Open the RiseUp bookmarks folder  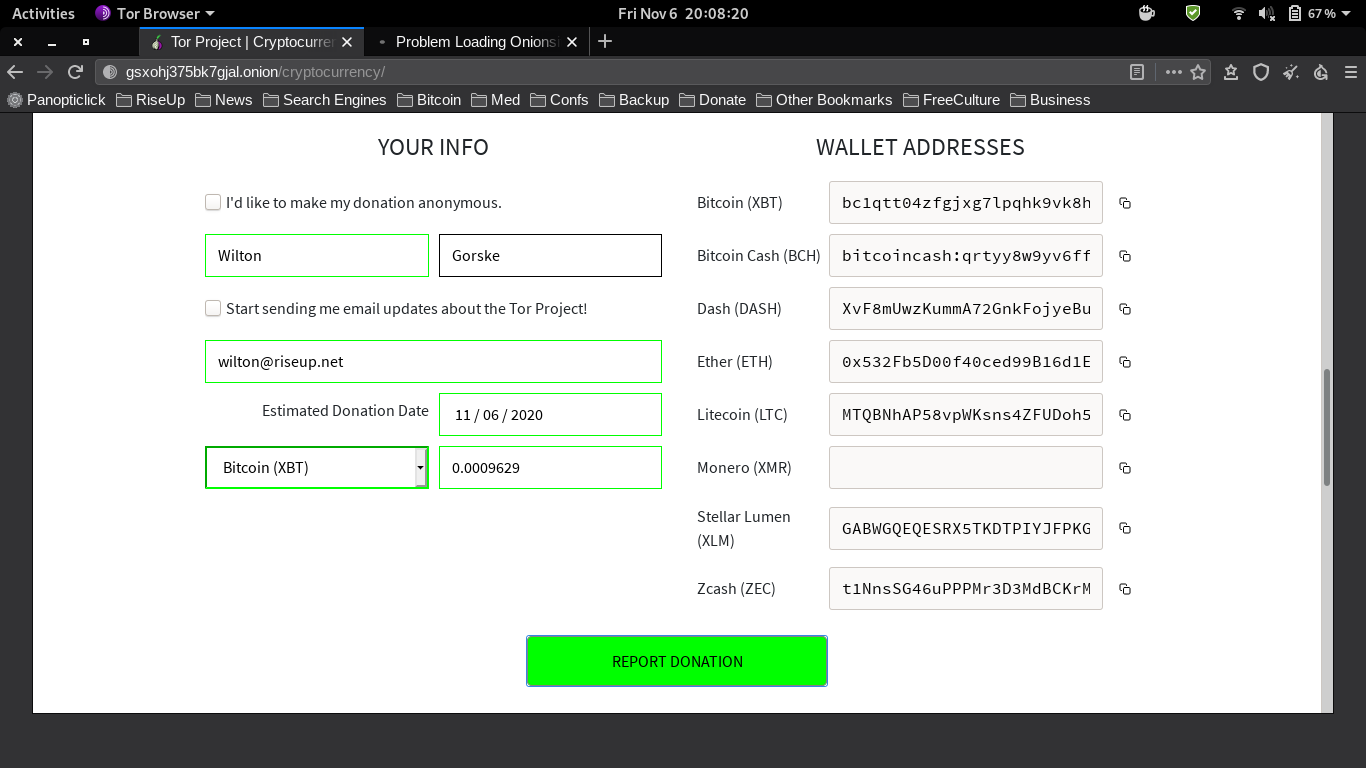[150, 100]
